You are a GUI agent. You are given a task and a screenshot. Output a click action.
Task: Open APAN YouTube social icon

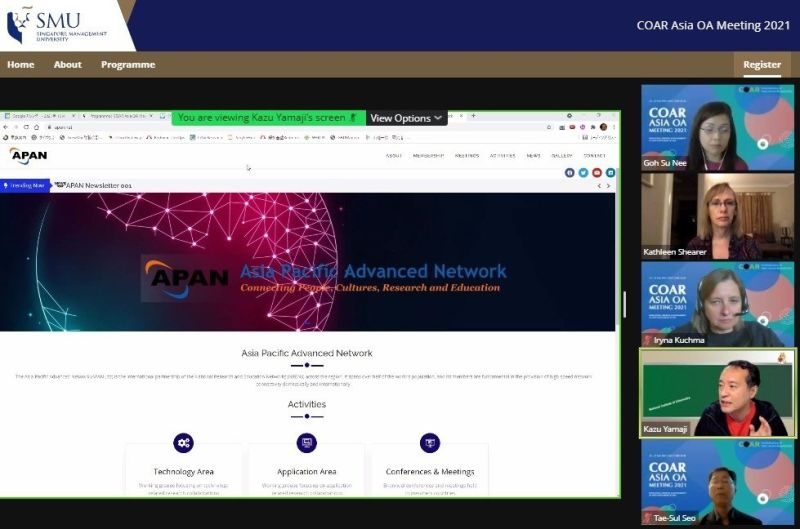[x=596, y=173]
